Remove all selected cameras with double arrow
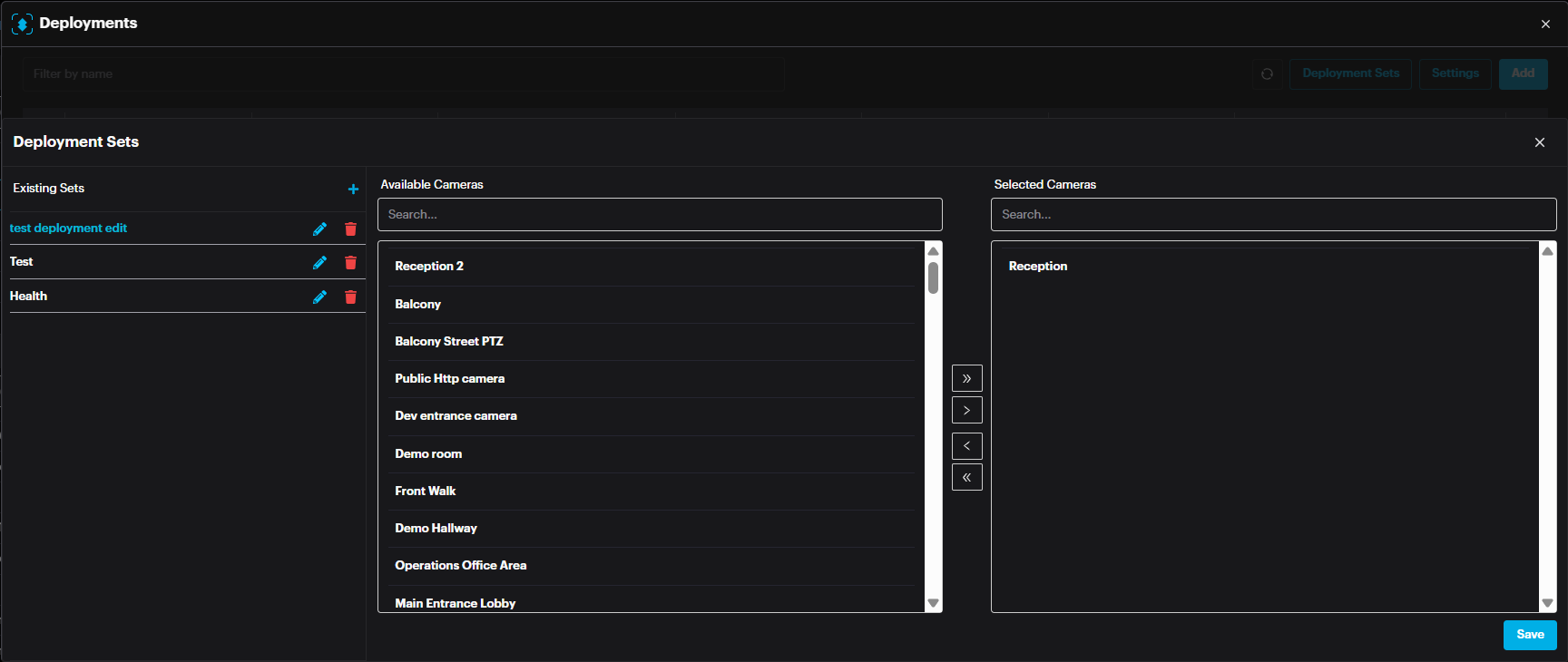 pyautogui.click(x=966, y=477)
